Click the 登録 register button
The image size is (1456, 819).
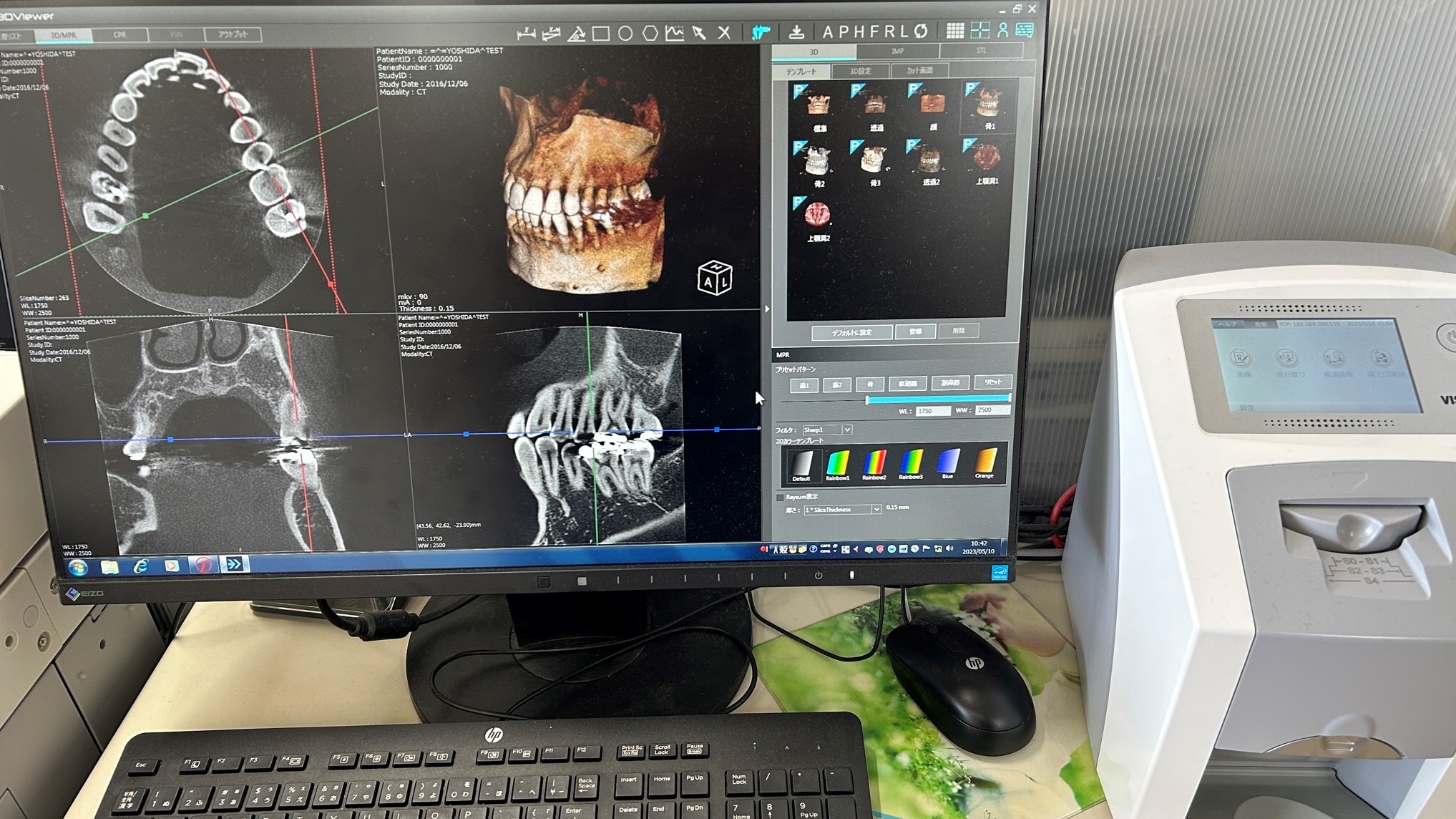coord(915,331)
